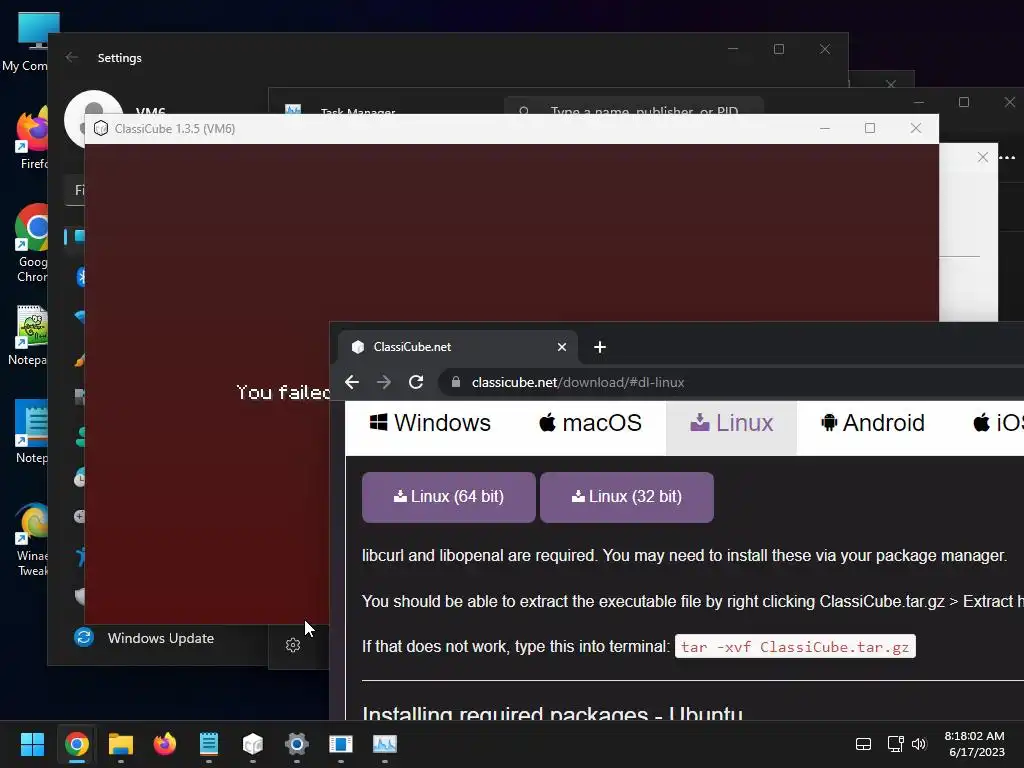View site info via the lock icon
The image size is (1024, 768).
pyautogui.click(x=456, y=382)
